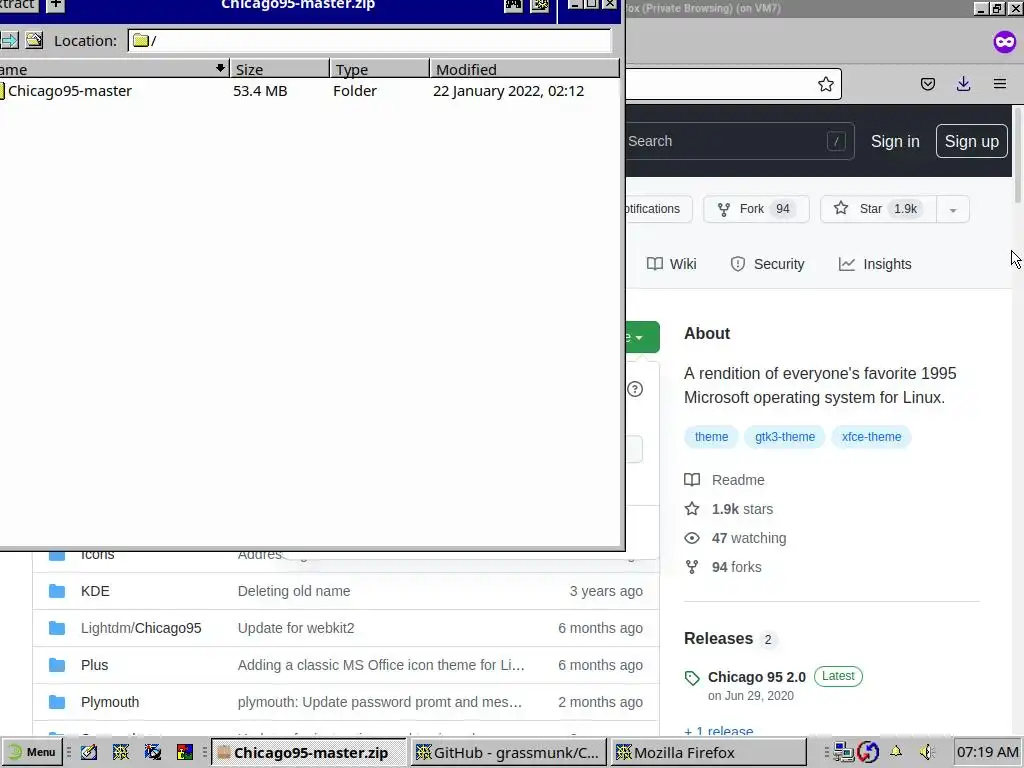The height and width of the screenshot is (768, 1024).
Task: Click the 47 watching link
Action: tap(735, 538)
